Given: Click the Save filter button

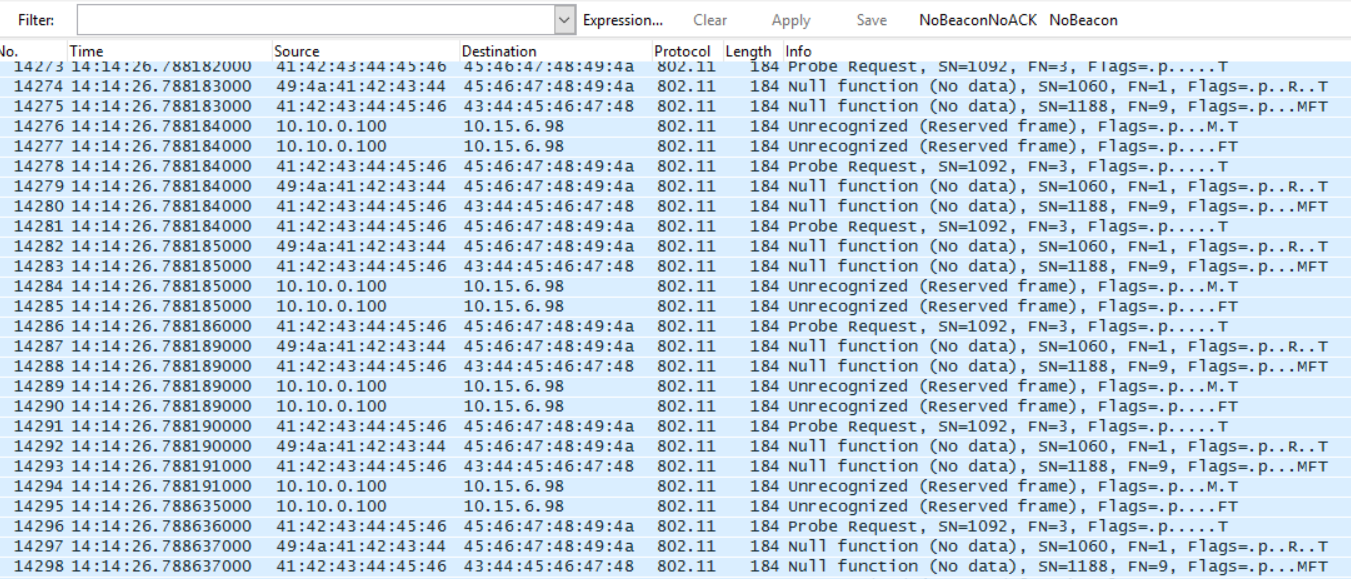Looking at the screenshot, I should point(870,19).
